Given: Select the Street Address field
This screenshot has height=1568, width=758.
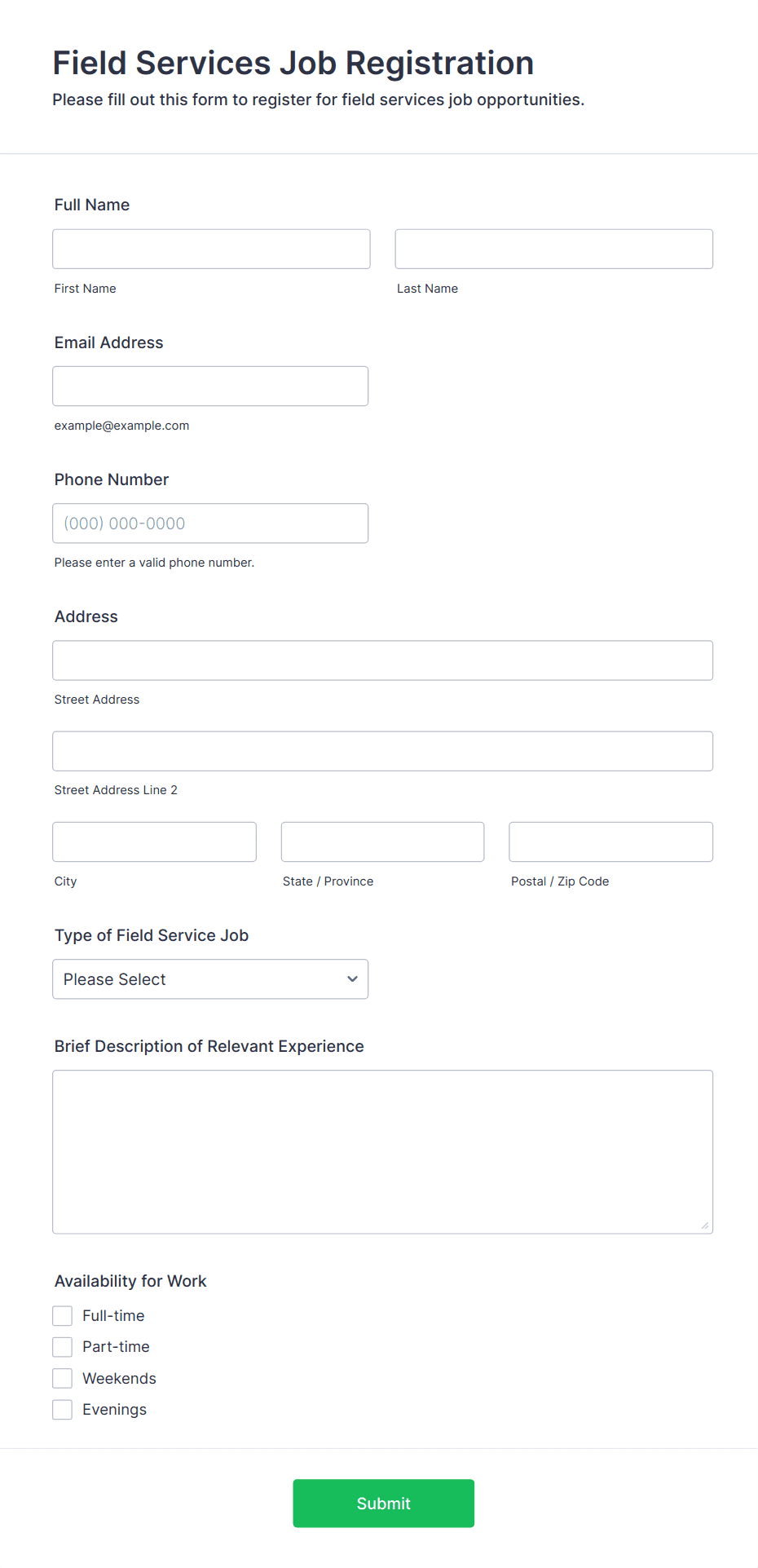Looking at the screenshot, I should click(382, 660).
